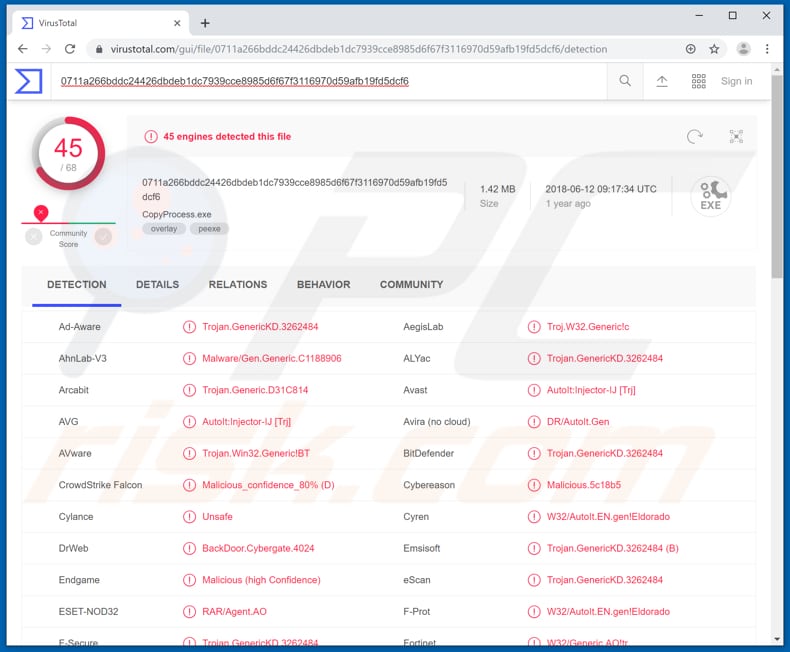Click the reanalyze refresh icon
790x652 pixels.
[x=695, y=137]
